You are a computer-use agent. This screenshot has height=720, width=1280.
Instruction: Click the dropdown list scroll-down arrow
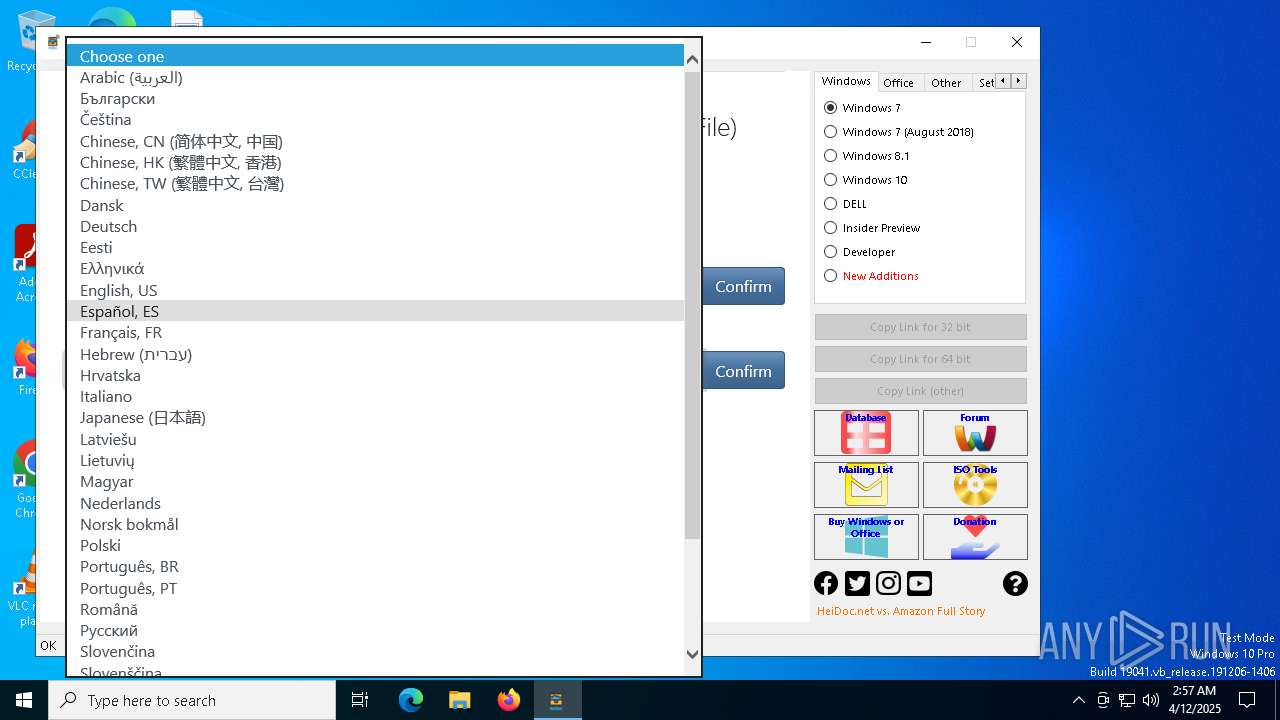click(692, 655)
